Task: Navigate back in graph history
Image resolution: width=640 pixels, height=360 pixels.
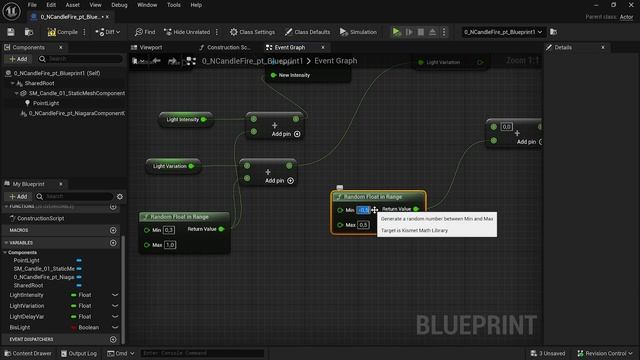Action: (156, 61)
